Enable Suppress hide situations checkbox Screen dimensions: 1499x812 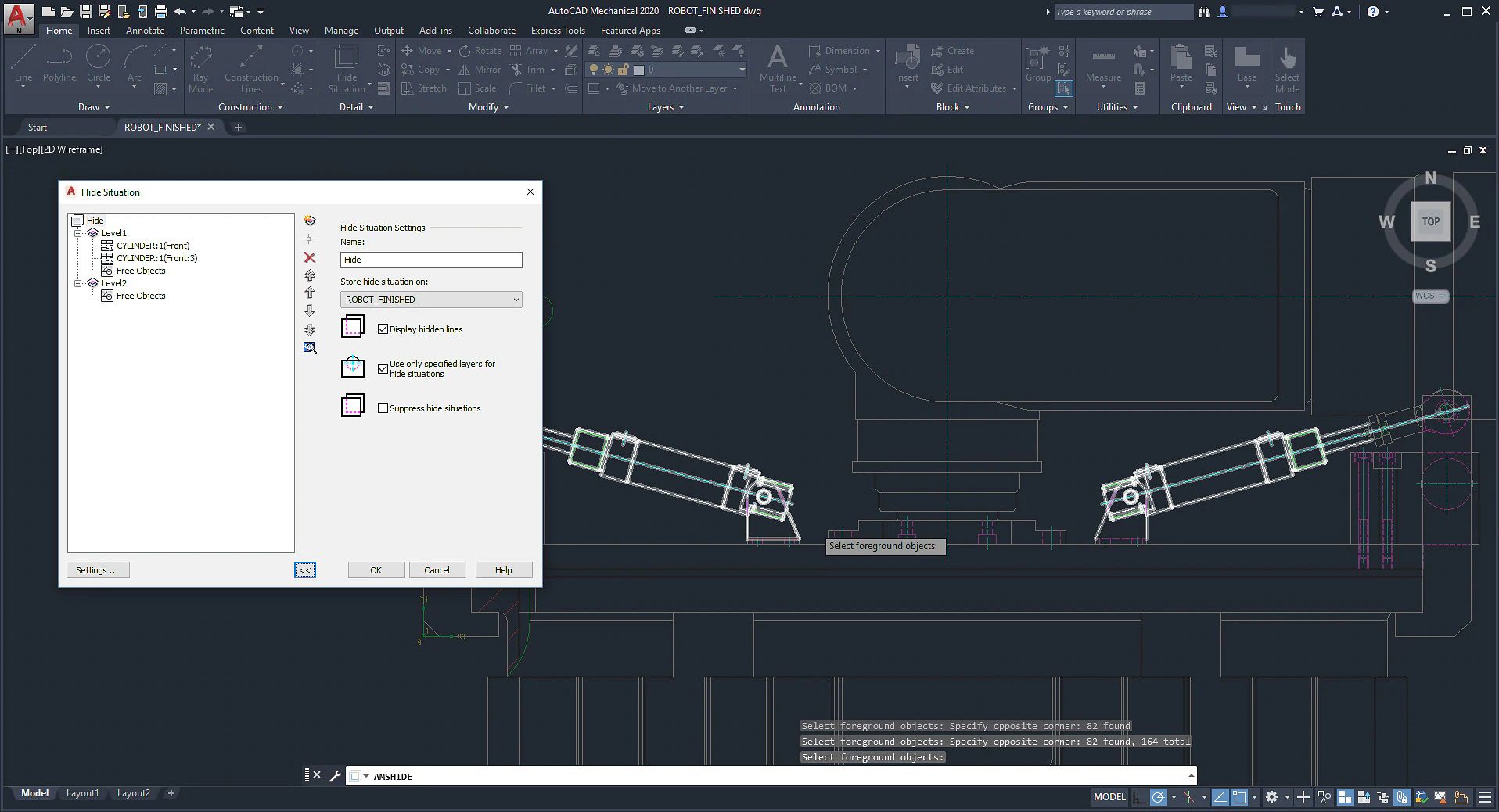pyautogui.click(x=383, y=408)
